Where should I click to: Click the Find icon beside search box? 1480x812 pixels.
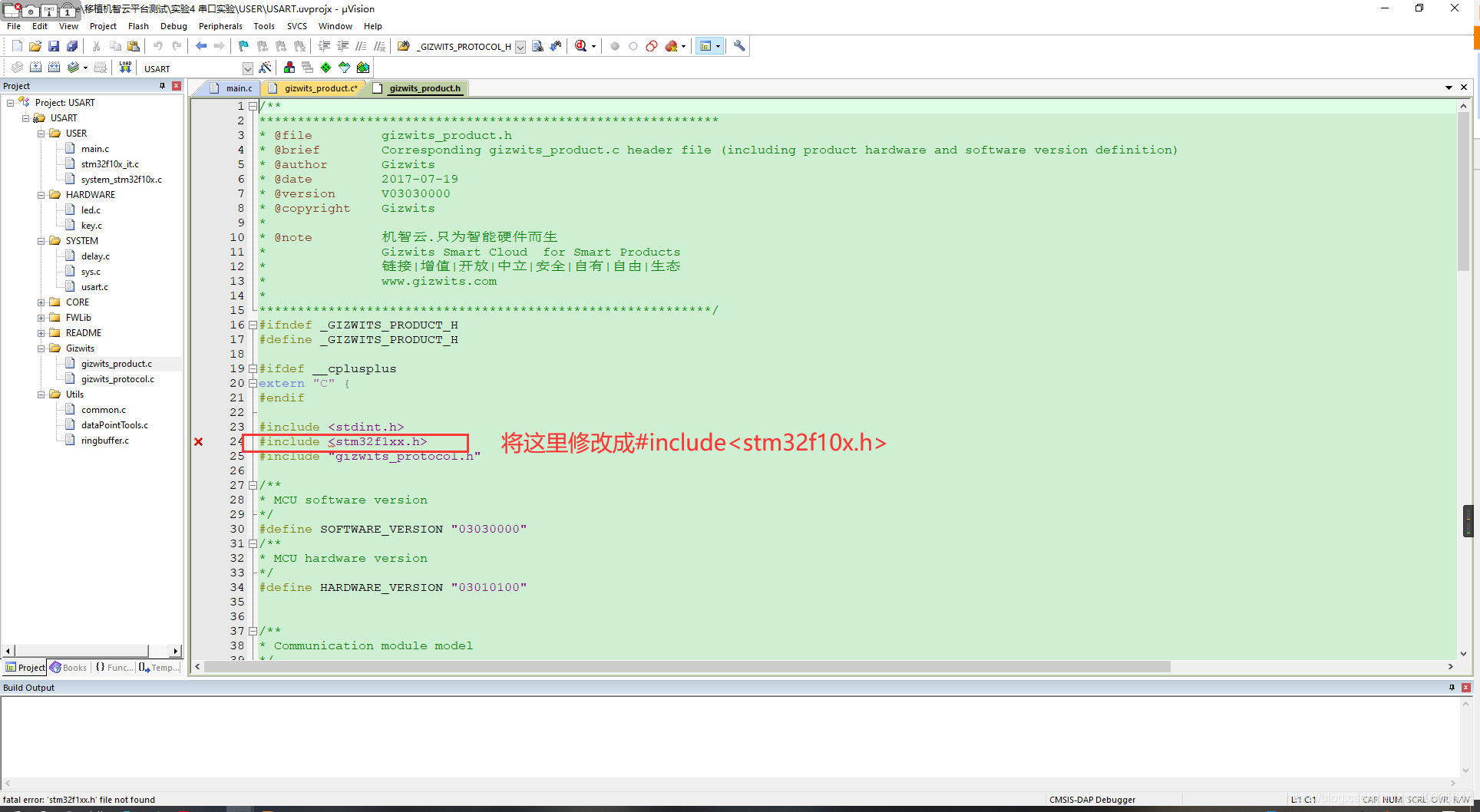coord(537,46)
